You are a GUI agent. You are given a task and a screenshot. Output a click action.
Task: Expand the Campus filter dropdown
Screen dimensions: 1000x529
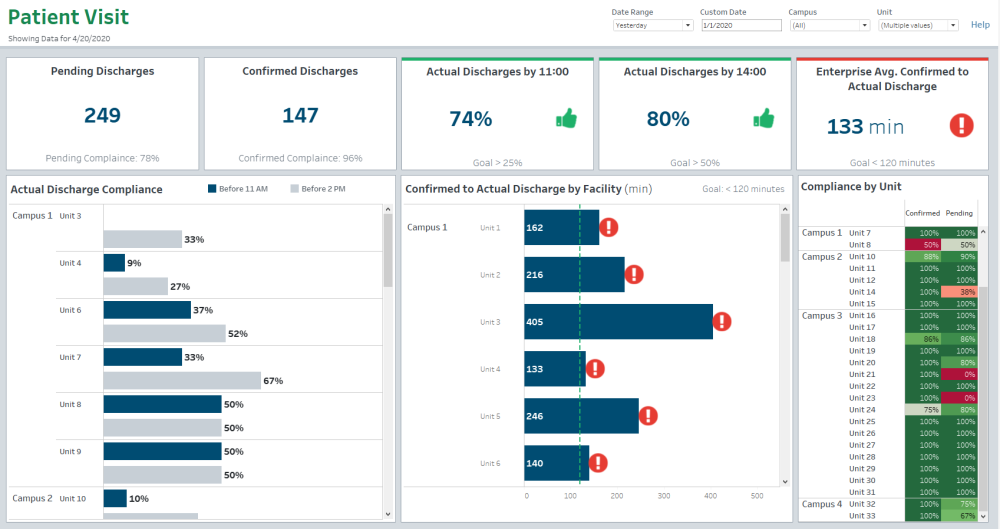click(x=830, y=26)
